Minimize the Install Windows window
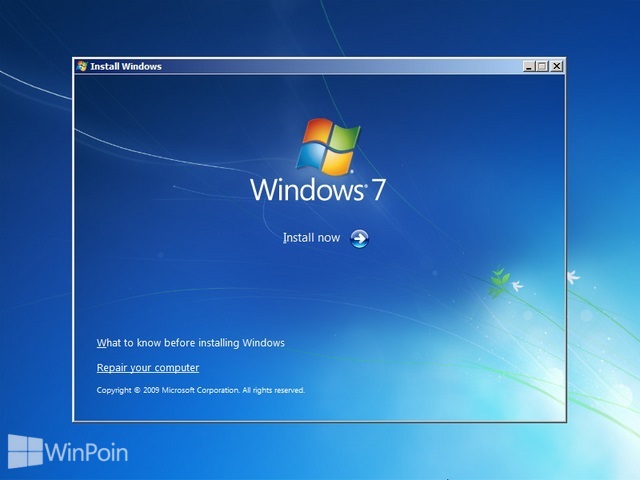The width and height of the screenshot is (640, 480). (529, 66)
